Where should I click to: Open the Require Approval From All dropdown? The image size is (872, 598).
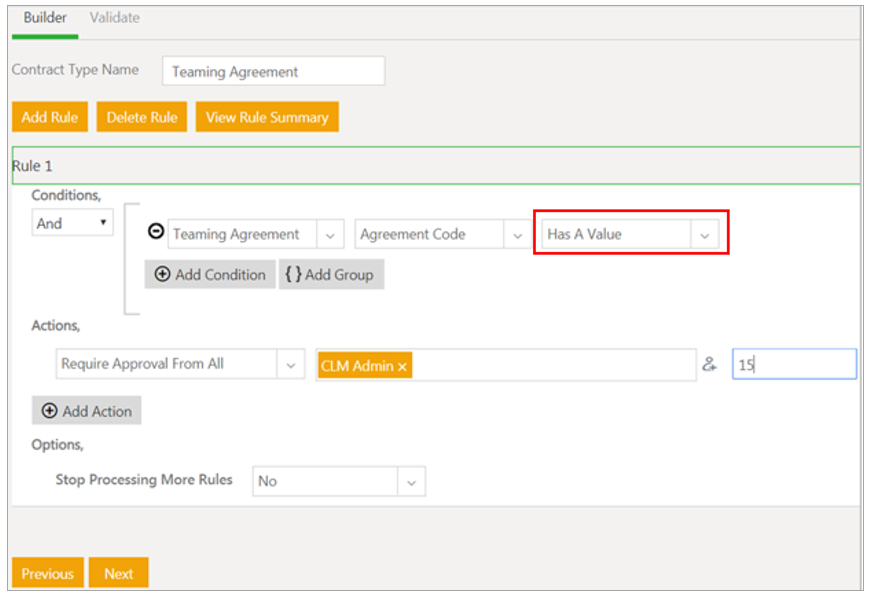(x=291, y=365)
